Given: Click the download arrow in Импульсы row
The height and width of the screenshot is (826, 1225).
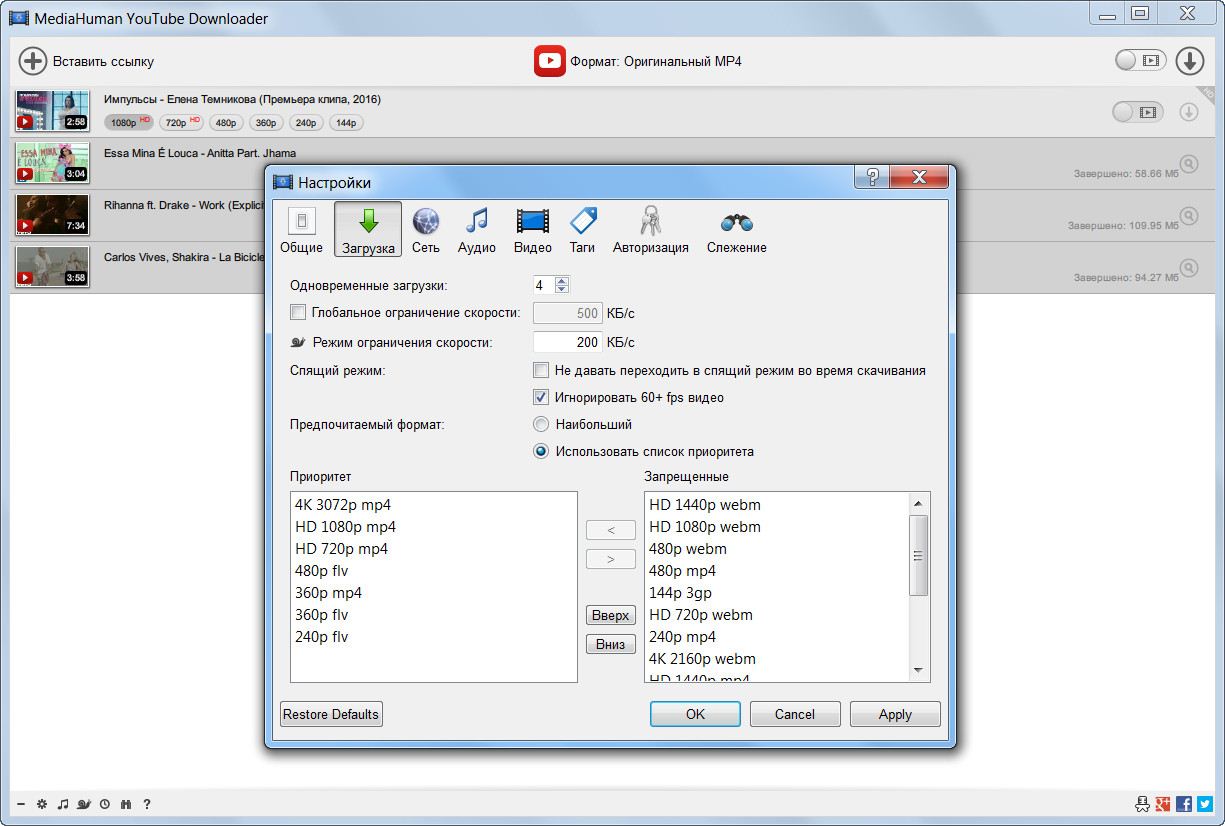Looking at the screenshot, I should (1189, 112).
